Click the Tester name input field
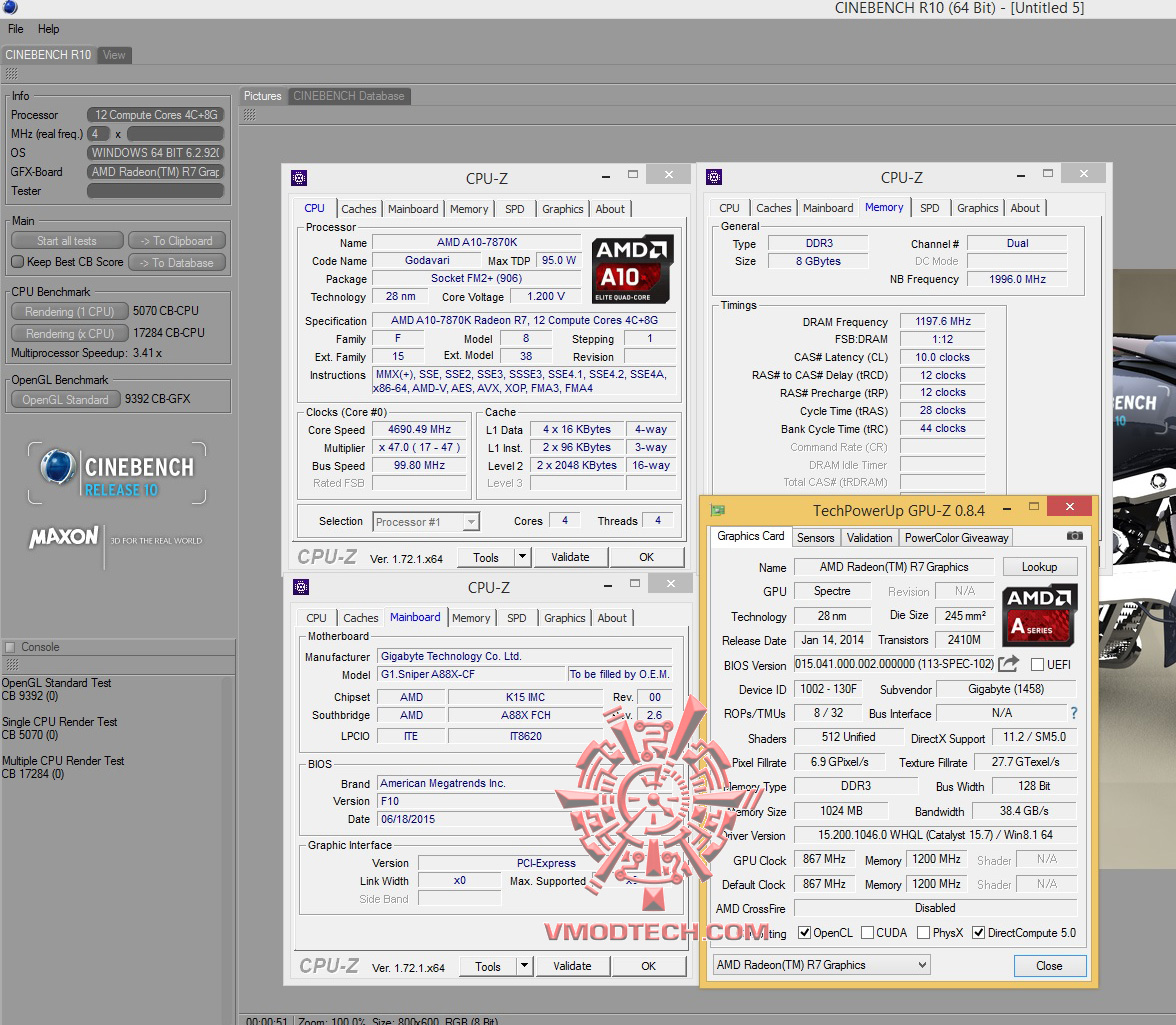Screen dimensions: 1176x1025 click(x=155, y=191)
